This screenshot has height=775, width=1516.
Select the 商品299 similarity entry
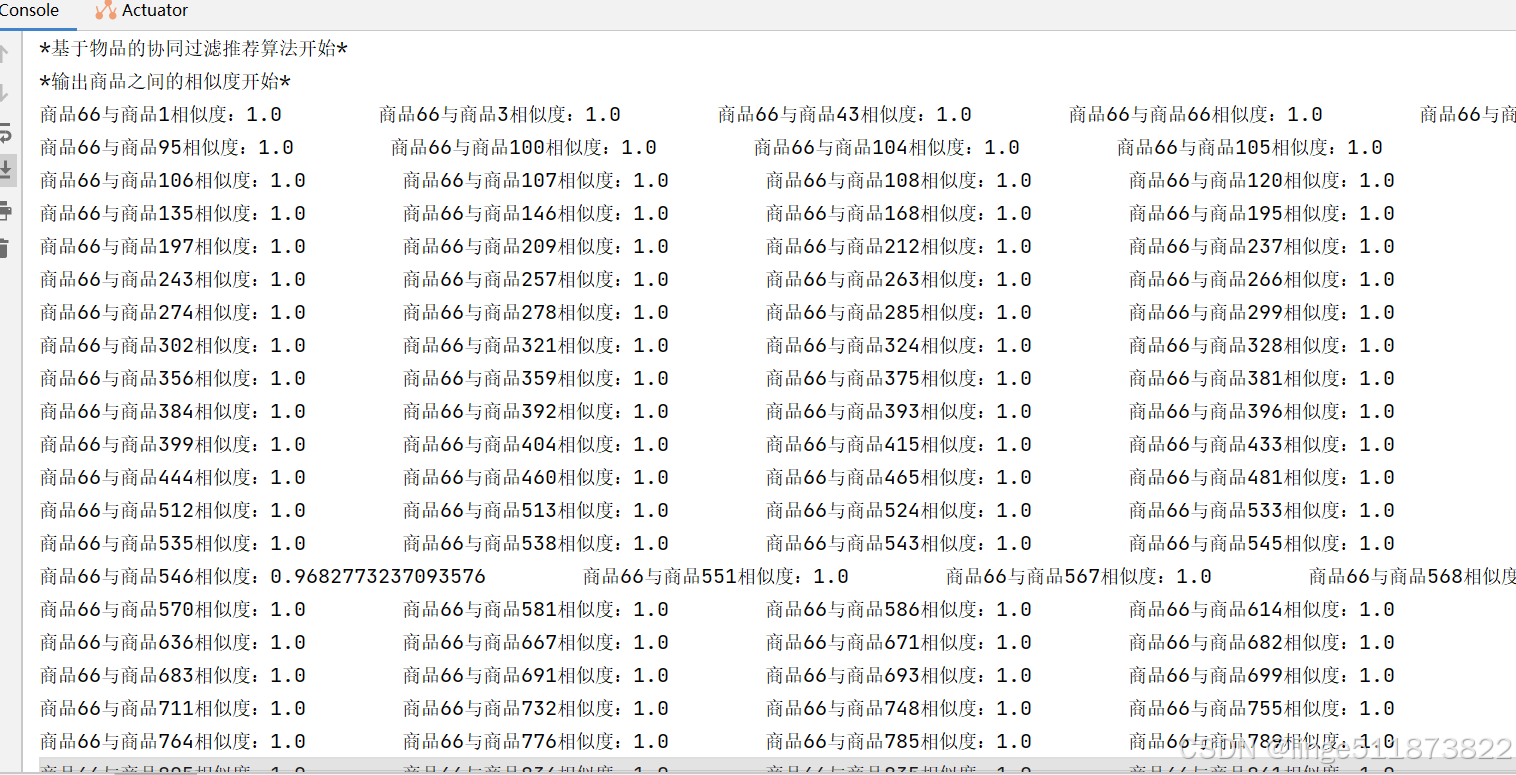click(x=1262, y=313)
